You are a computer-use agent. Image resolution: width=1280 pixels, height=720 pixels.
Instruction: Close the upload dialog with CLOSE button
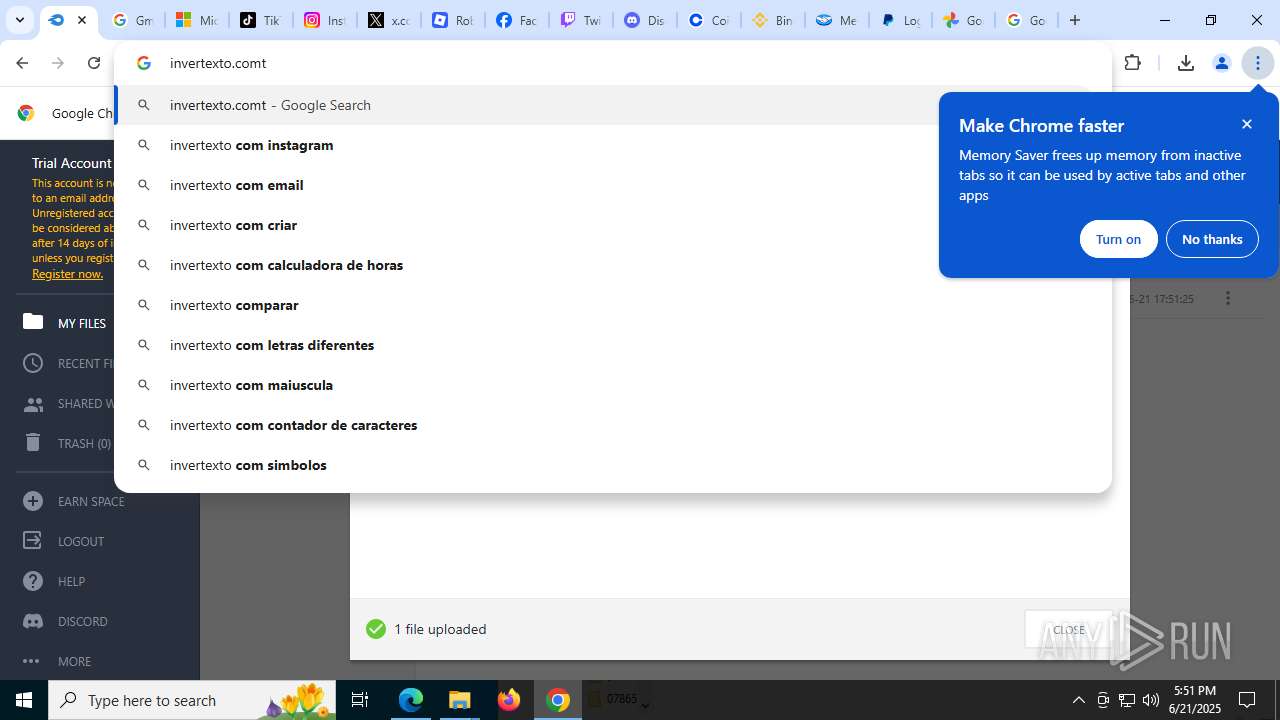click(x=1068, y=629)
